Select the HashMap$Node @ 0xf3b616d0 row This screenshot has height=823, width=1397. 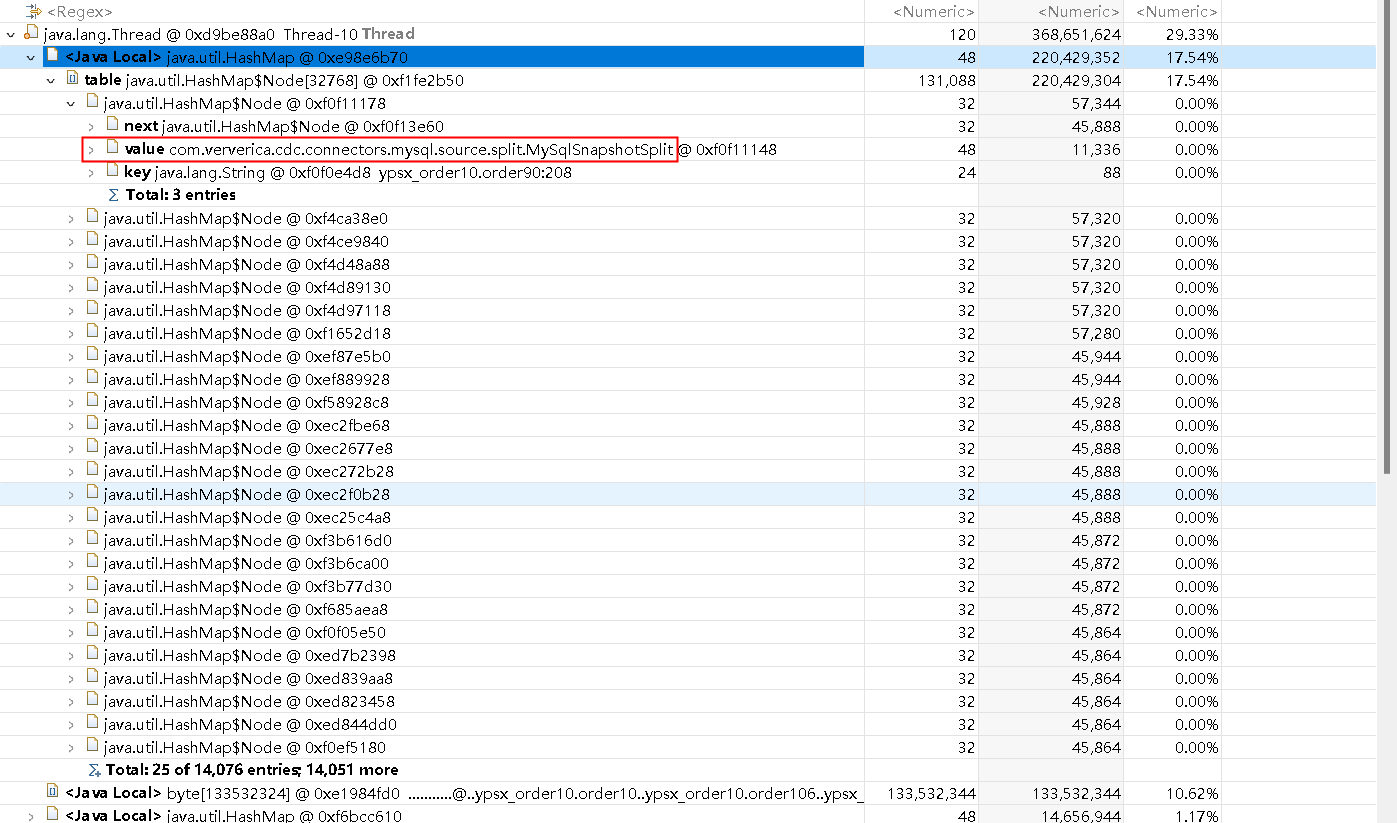tap(689, 540)
